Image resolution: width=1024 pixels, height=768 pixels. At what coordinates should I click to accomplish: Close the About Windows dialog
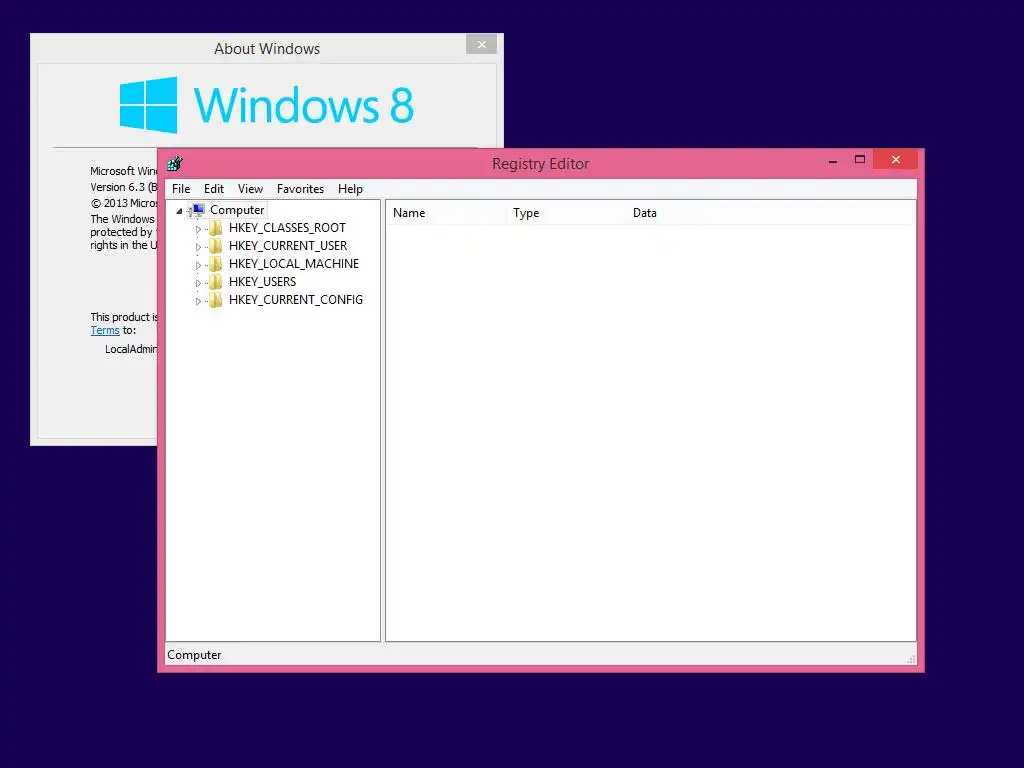tap(481, 44)
